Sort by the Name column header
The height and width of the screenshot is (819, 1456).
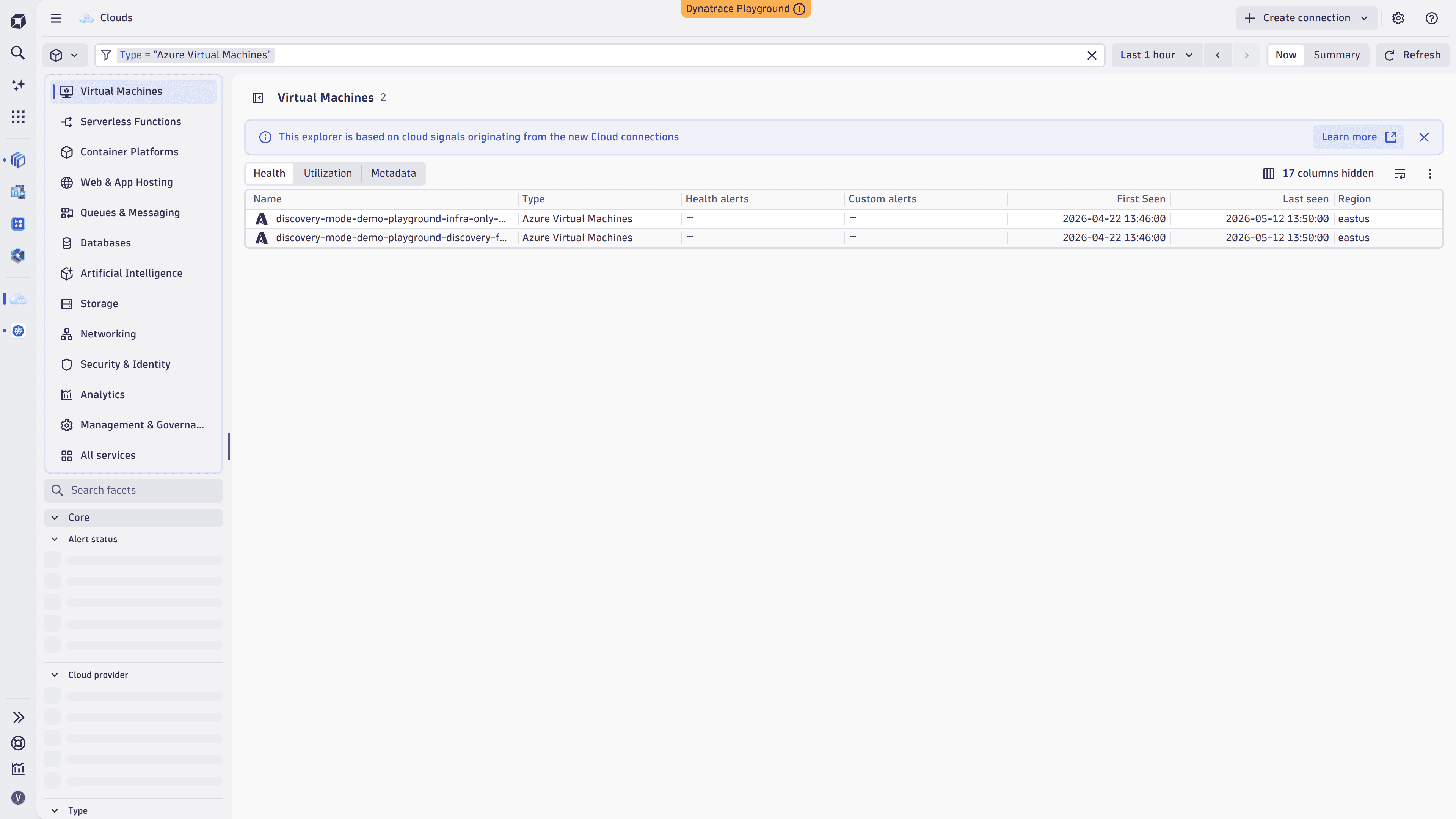coord(267,199)
